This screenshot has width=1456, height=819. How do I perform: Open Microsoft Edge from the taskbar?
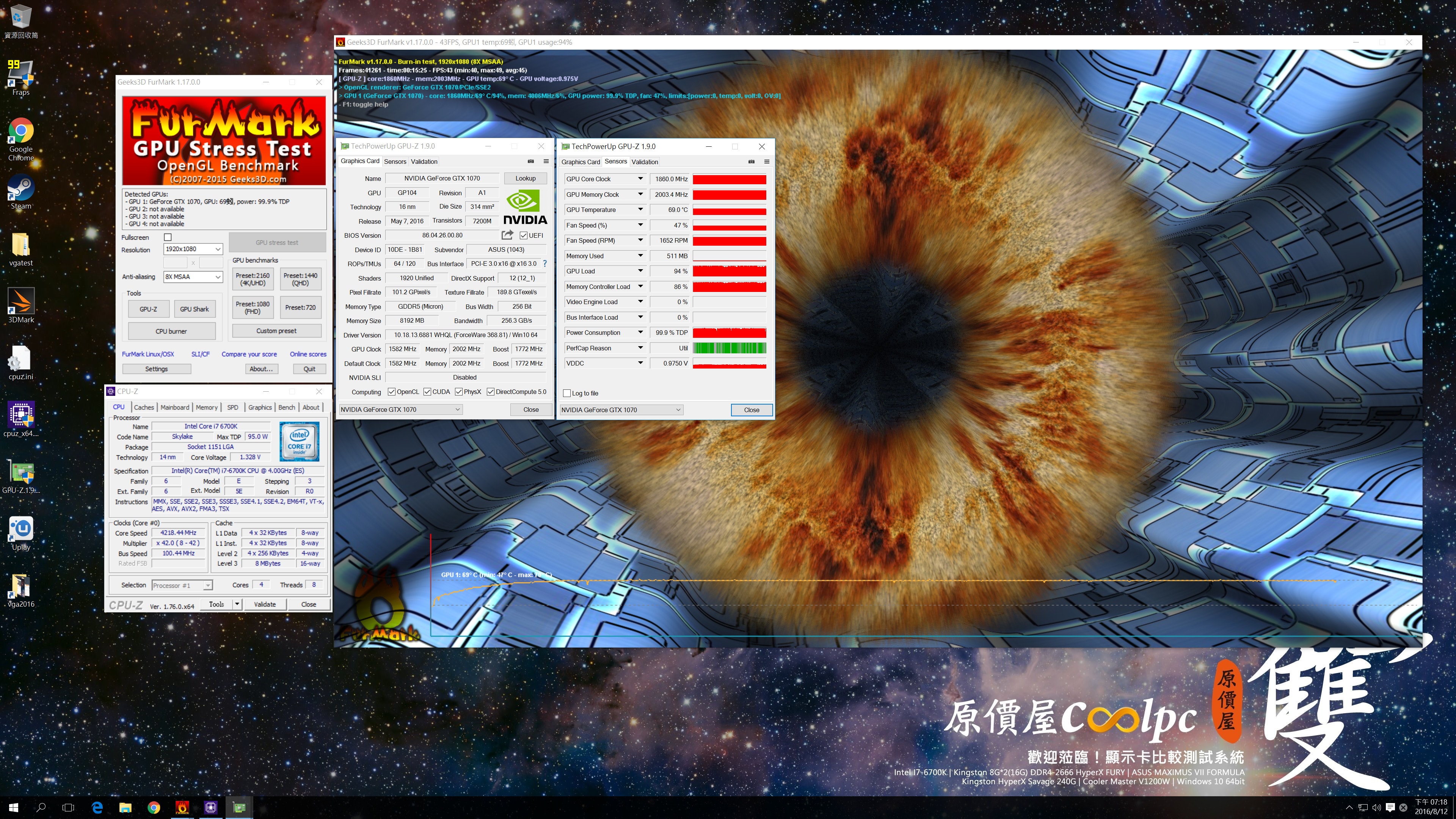coord(97,808)
